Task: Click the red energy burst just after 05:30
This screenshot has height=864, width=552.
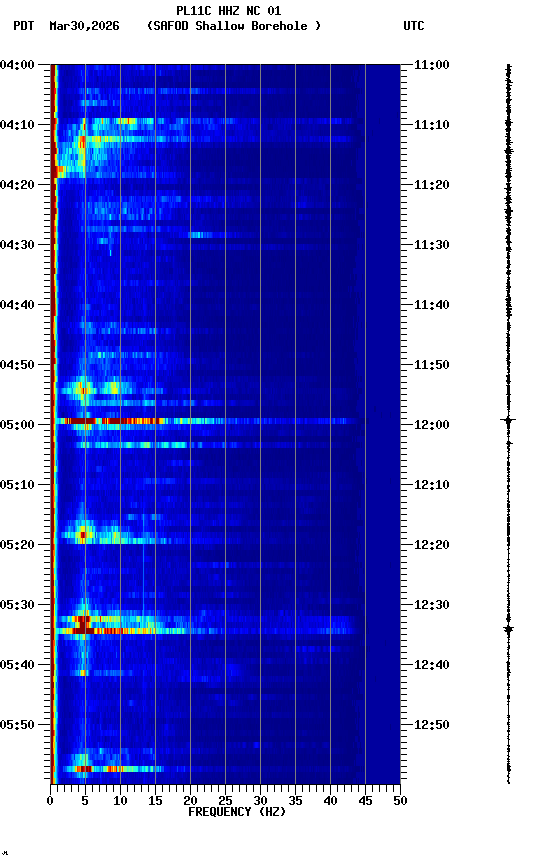Action: (83, 625)
